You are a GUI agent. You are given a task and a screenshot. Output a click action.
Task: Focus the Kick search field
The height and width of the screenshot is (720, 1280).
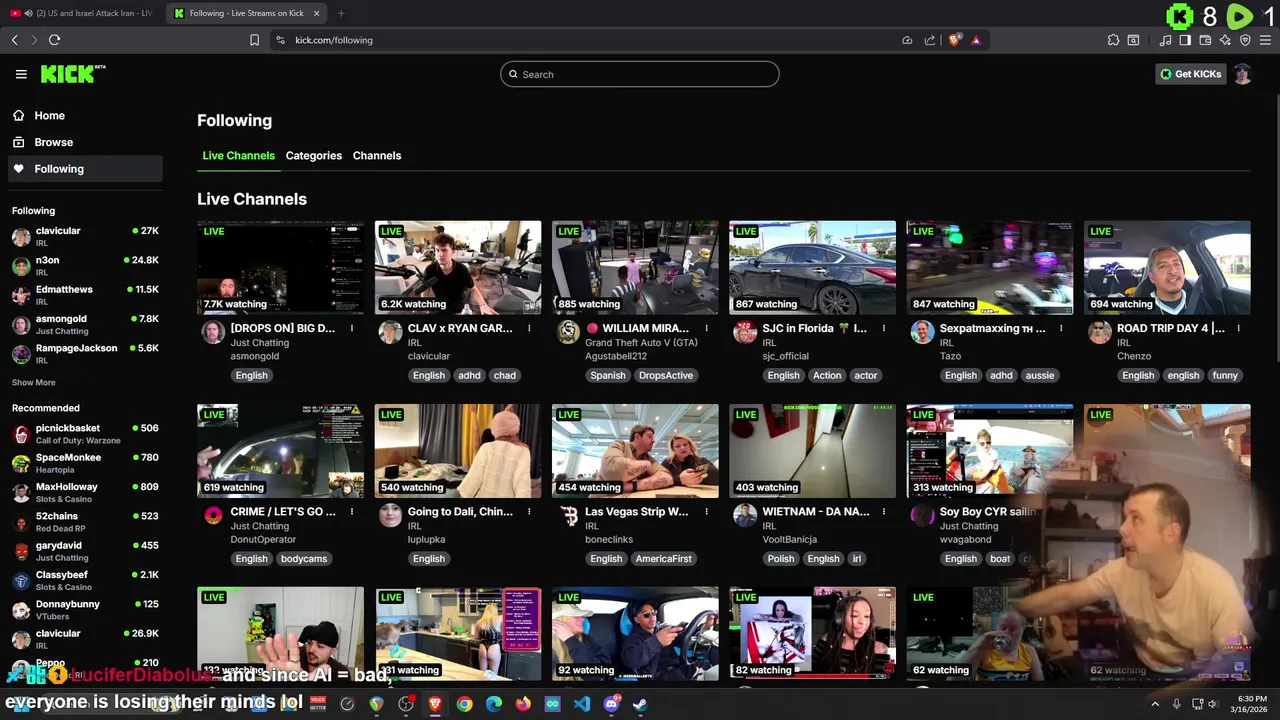point(640,74)
